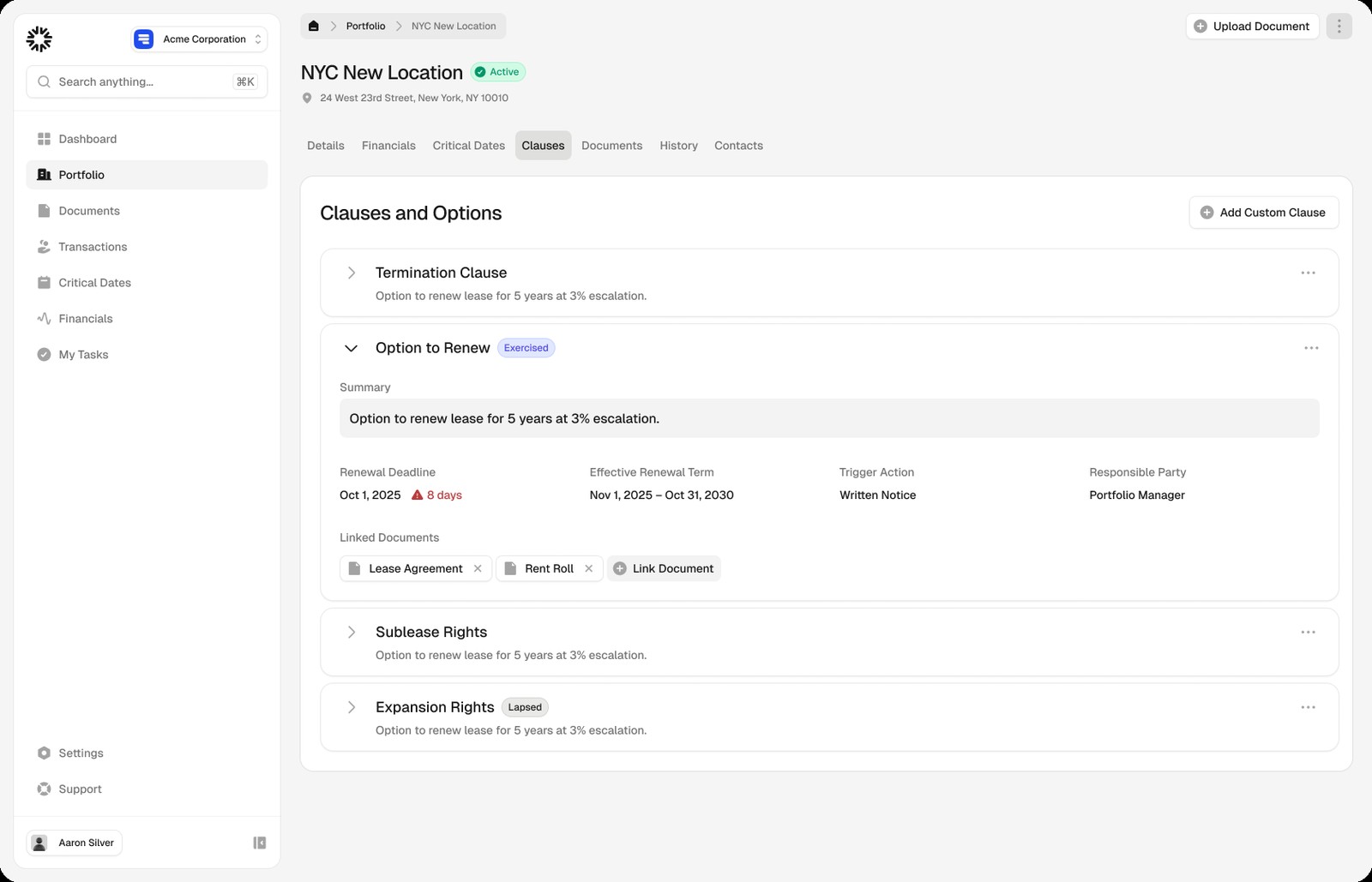This screenshot has height=882, width=1372.
Task: Switch to the Details tab
Action: pyautogui.click(x=326, y=146)
